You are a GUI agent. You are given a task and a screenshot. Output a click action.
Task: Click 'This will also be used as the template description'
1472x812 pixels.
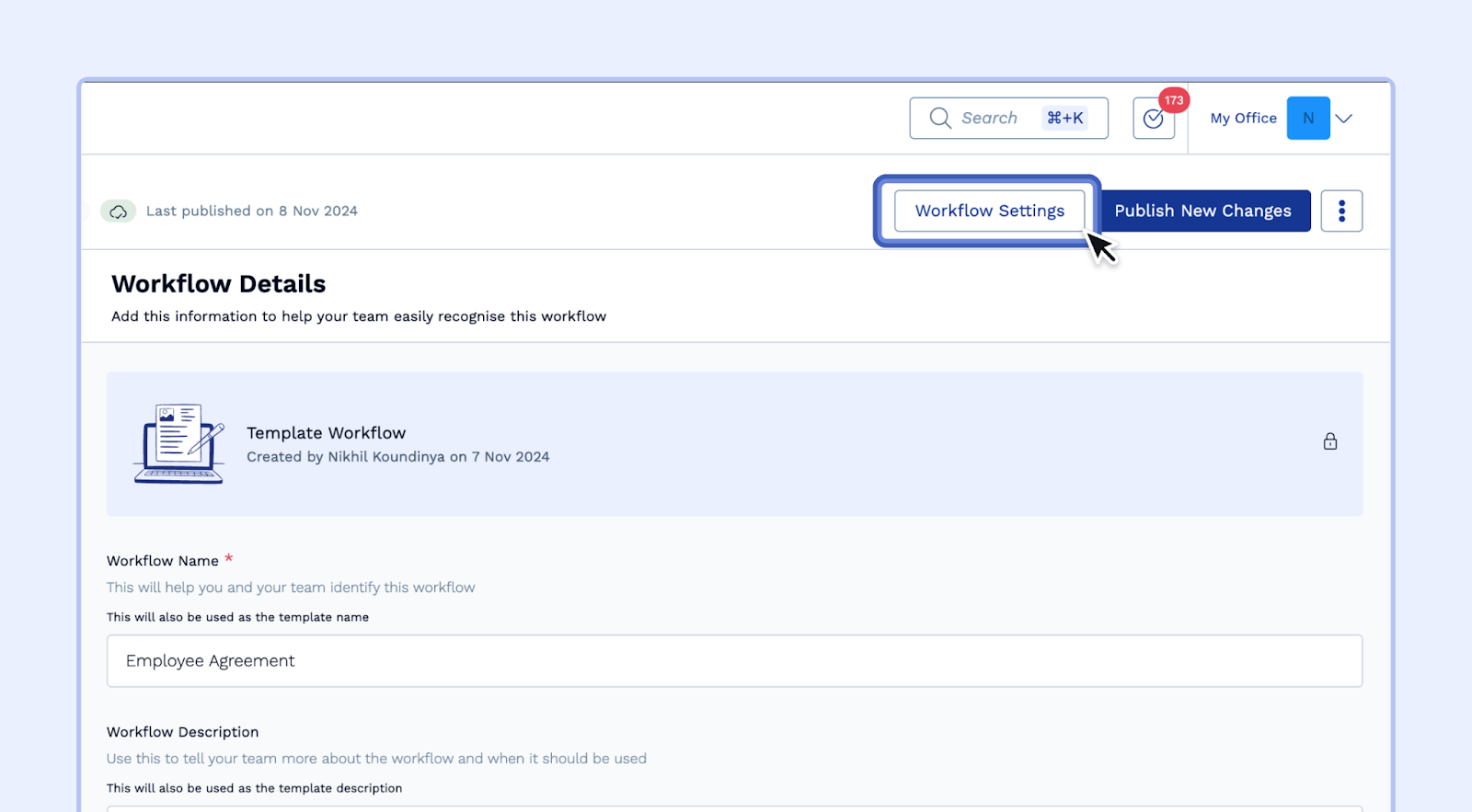[254, 788]
